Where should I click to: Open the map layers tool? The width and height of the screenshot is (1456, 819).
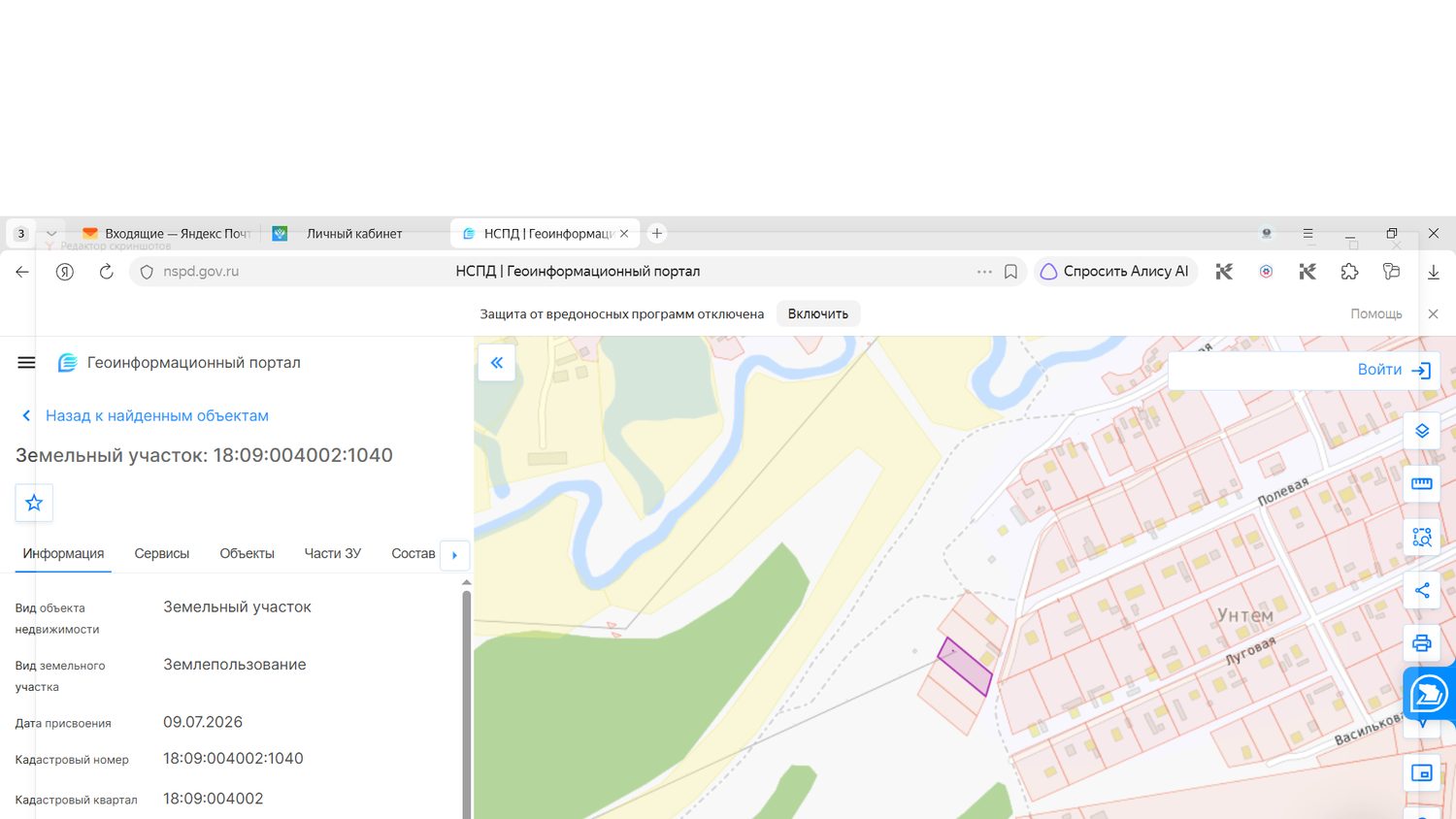(x=1422, y=431)
